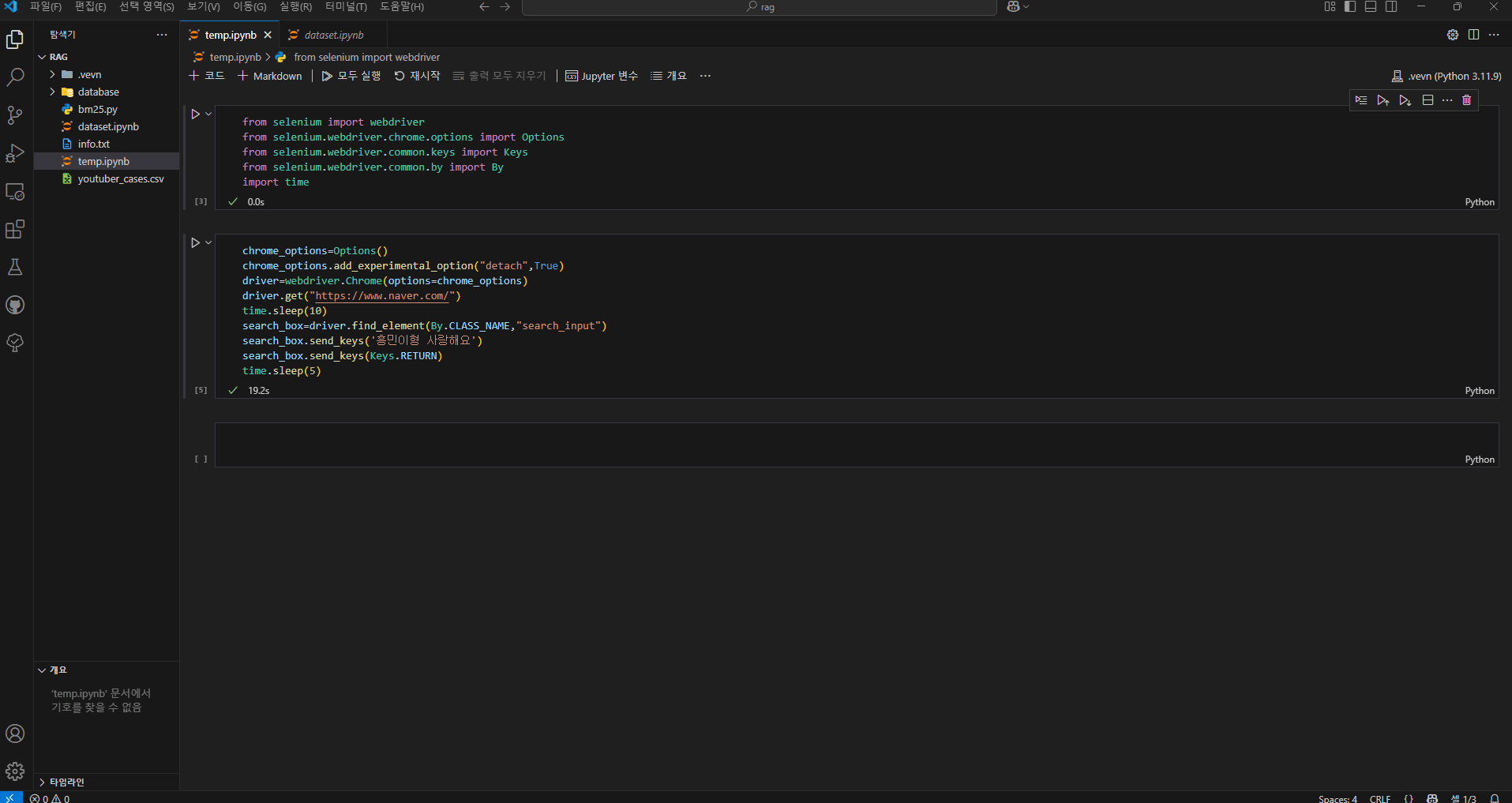Open Run and Debug view

click(x=15, y=153)
